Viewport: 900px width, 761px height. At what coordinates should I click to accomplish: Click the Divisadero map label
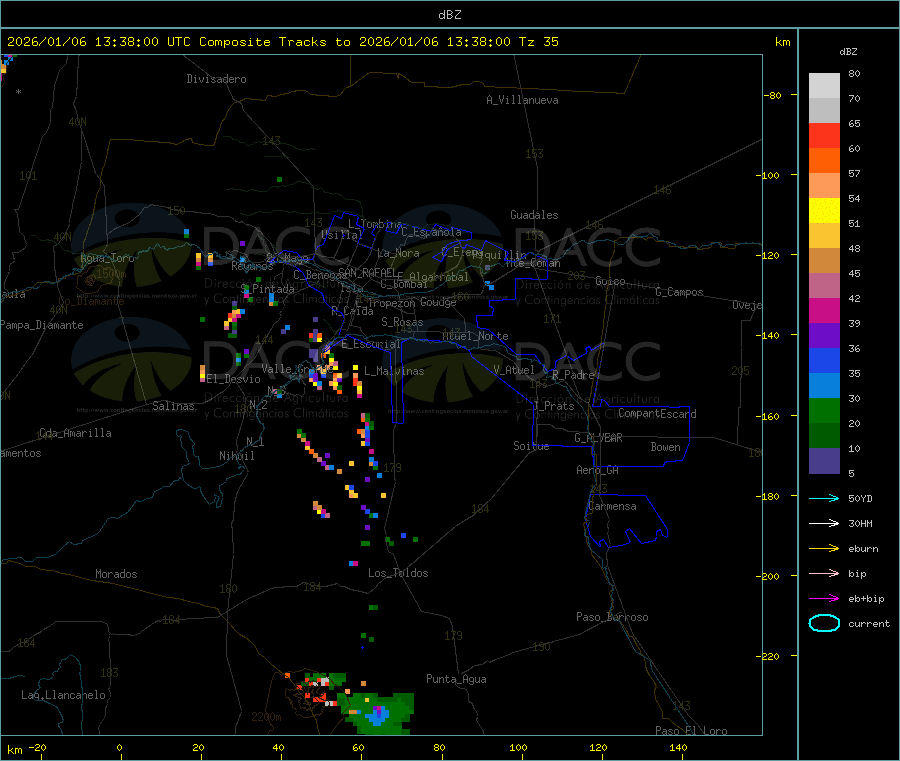tap(216, 79)
